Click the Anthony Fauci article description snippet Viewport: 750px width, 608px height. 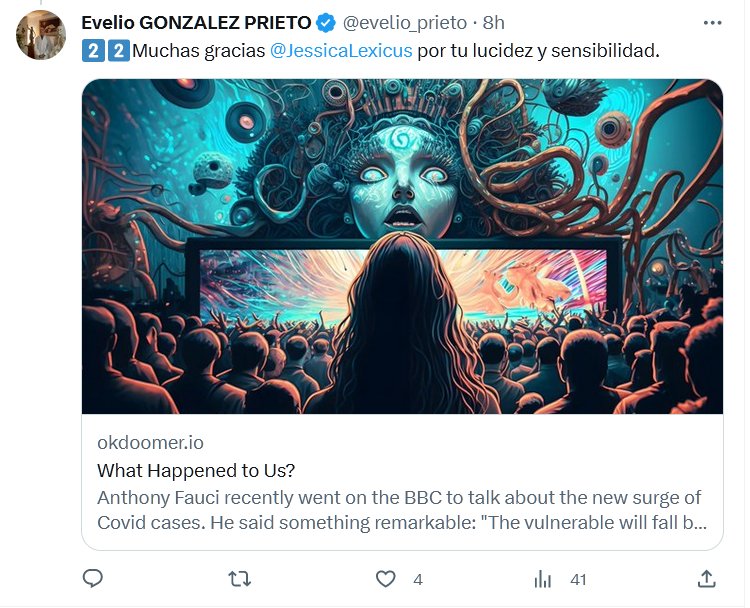(x=400, y=510)
